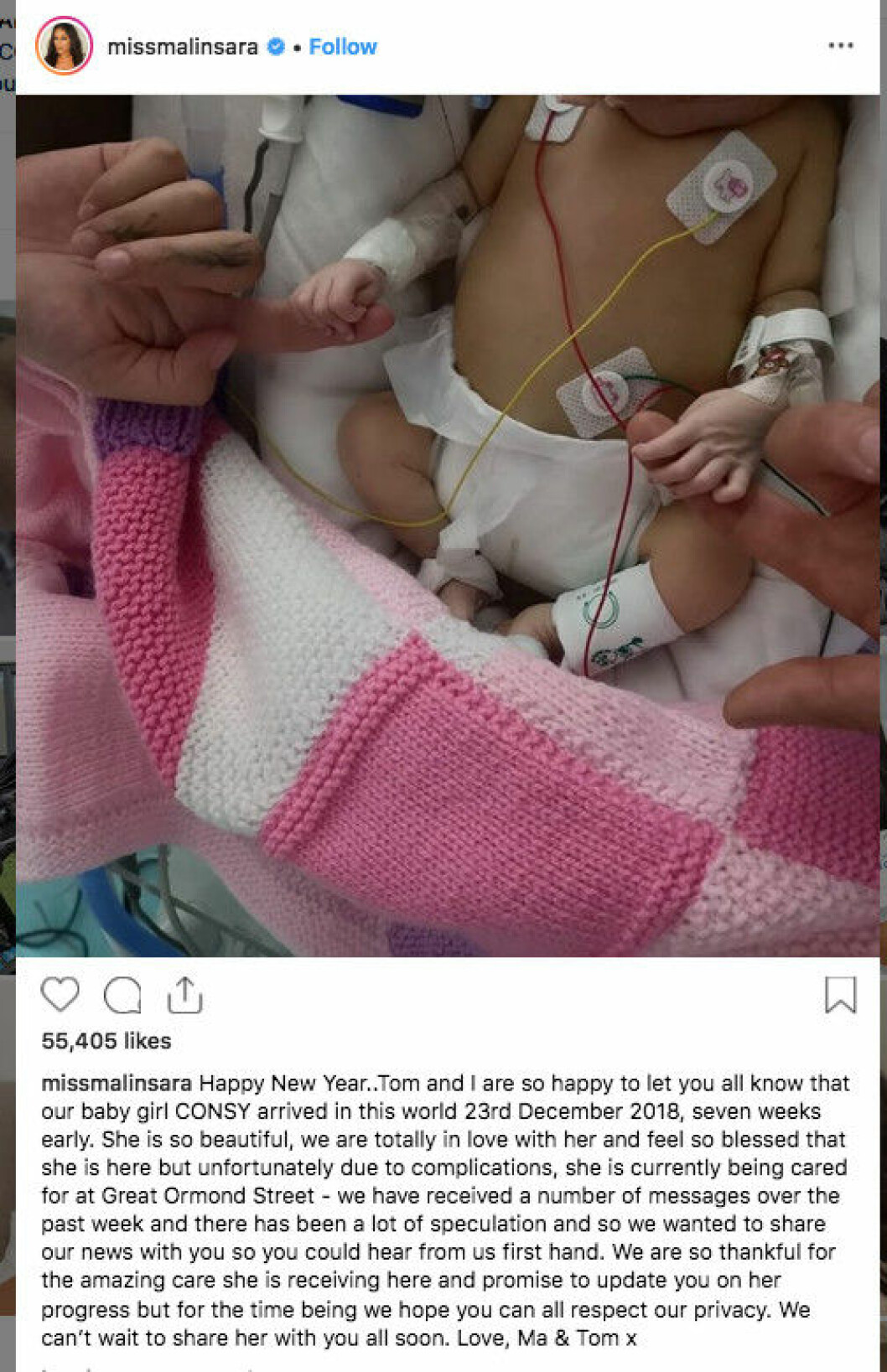Screen dimensions: 887x1372
Task: Follow the missmalinsara account
Action: (x=343, y=47)
